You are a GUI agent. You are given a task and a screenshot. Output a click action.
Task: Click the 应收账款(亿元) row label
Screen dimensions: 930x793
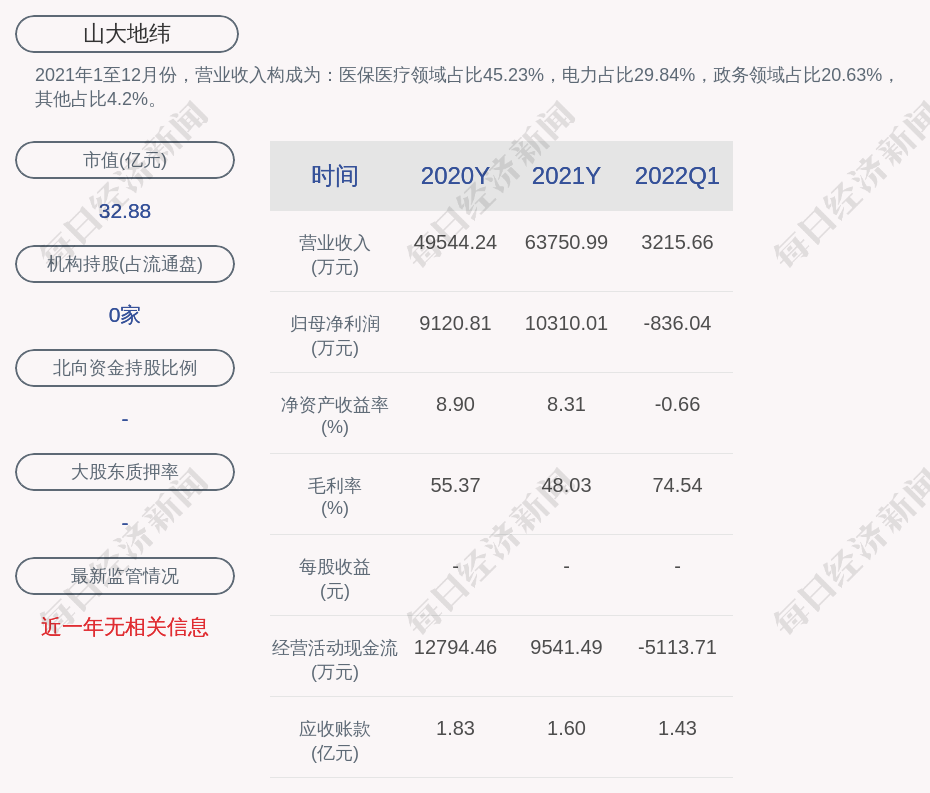tap(335, 740)
